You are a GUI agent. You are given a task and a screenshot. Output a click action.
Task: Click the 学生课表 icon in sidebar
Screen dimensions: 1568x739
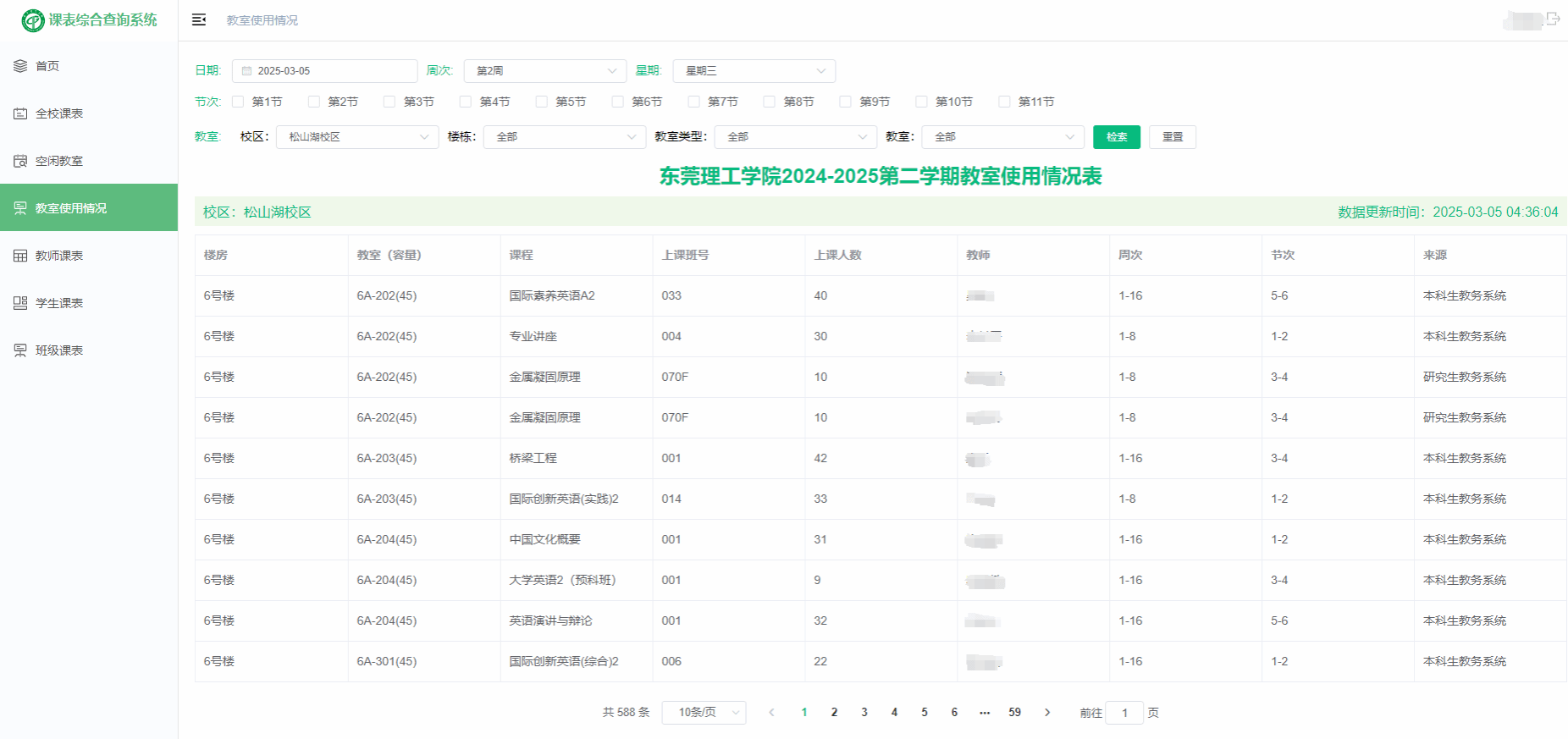[20, 303]
